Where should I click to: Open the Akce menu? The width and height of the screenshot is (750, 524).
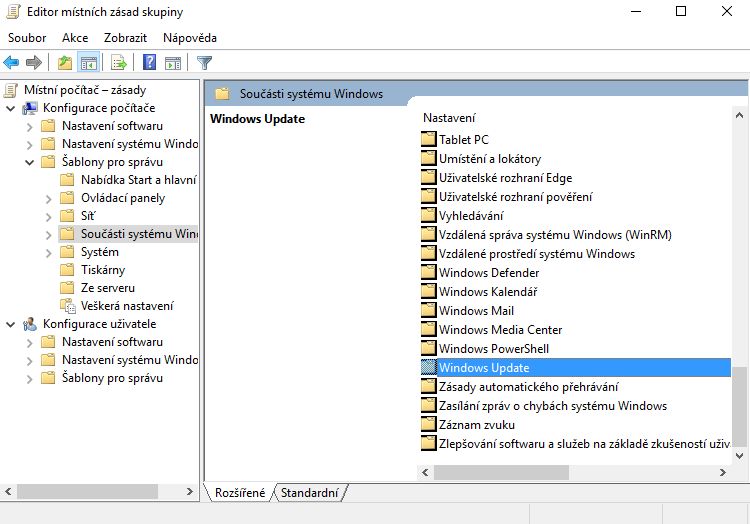(75, 38)
